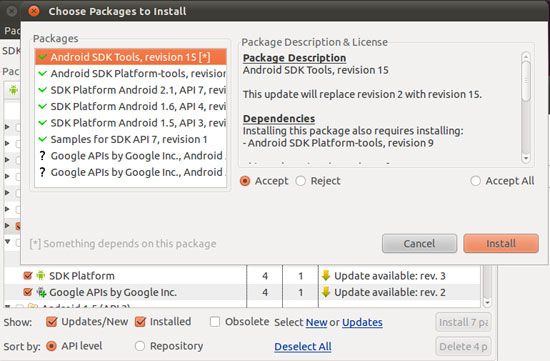Image resolution: width=550 pixels, height=361 pixels.
Task: Click the Cancel button
Action: [420, 243]
